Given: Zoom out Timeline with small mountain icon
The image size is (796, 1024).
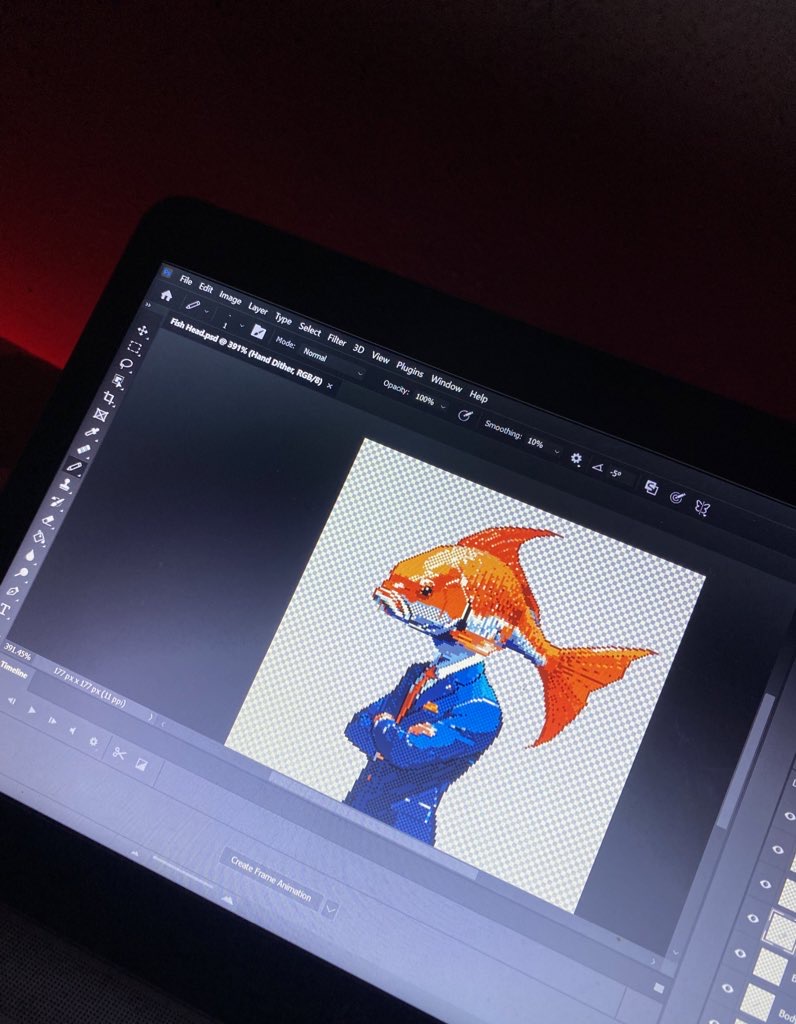Looking at the screenshot, I should 135,853.
